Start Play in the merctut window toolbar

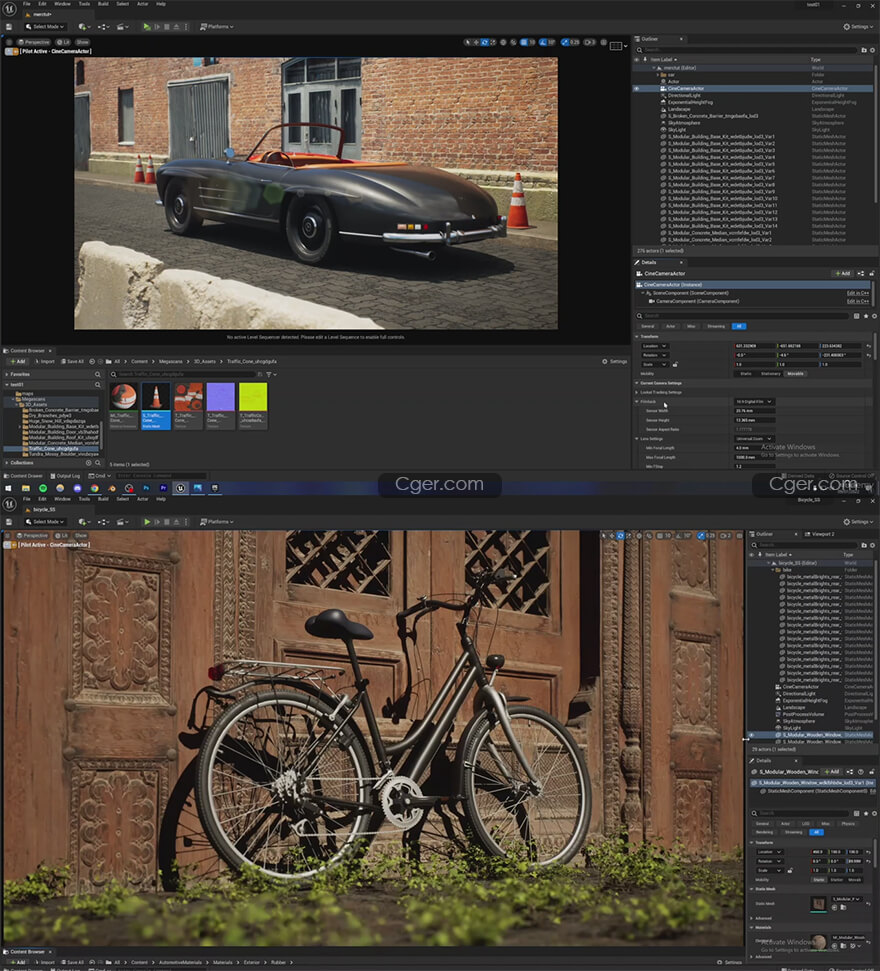click(x=147, y=27)
